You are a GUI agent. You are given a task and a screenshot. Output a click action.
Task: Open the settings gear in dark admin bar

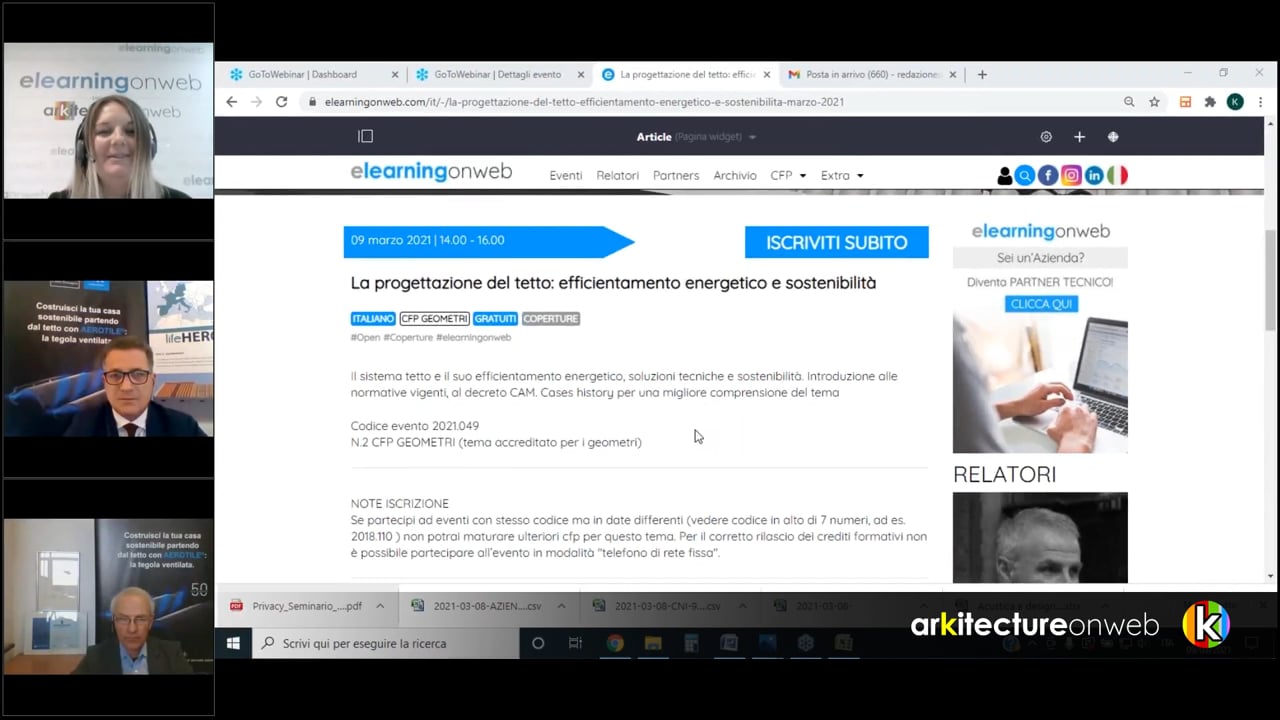coord(1046,137)
